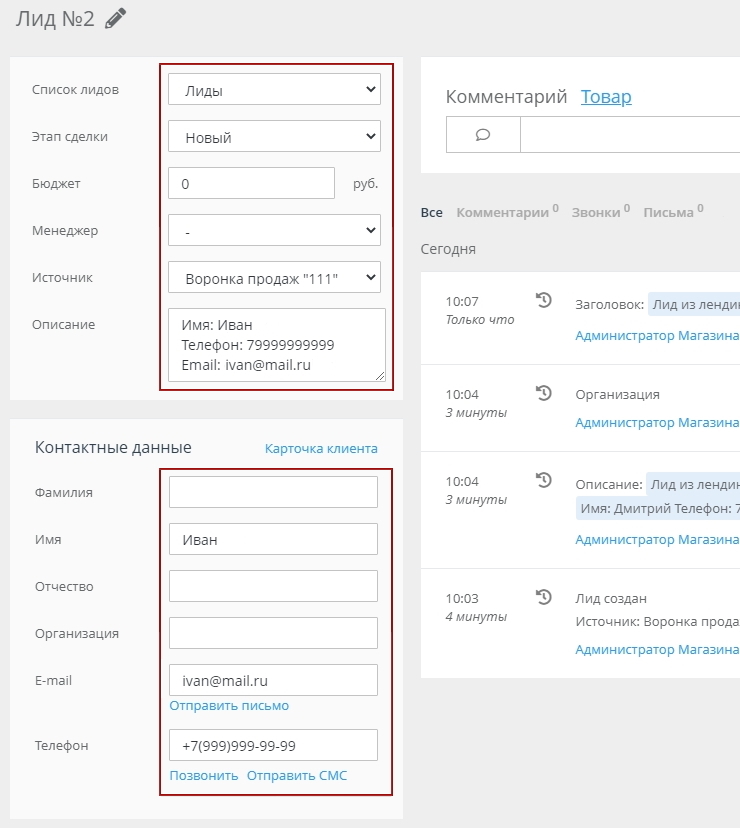The image size is (740, 828).
Task: Filter activity by Звонки
Action: coord(596,213)
